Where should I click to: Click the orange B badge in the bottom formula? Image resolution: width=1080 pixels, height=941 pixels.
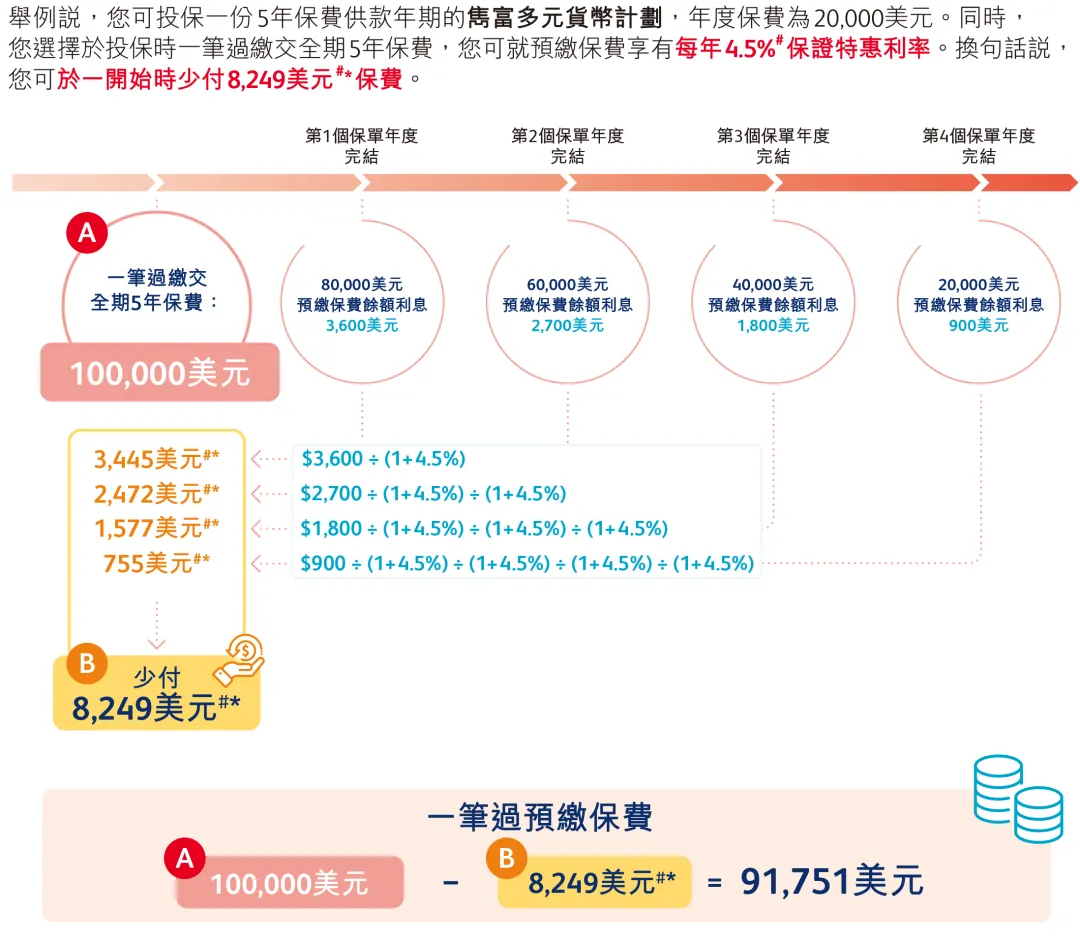pos(506,858)
